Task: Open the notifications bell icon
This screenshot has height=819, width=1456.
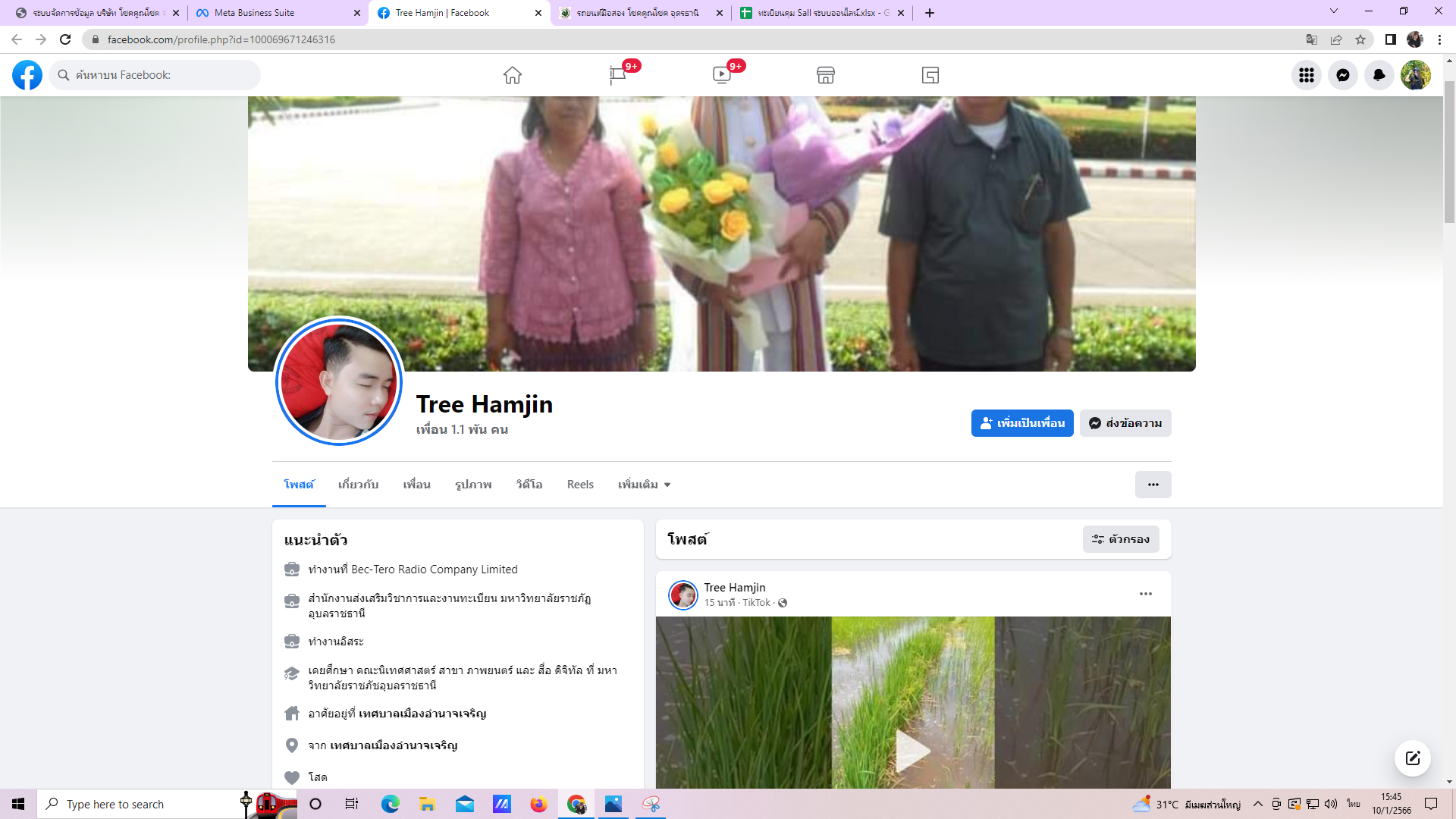Action: pyautogui.click(x=1379, y=75)
